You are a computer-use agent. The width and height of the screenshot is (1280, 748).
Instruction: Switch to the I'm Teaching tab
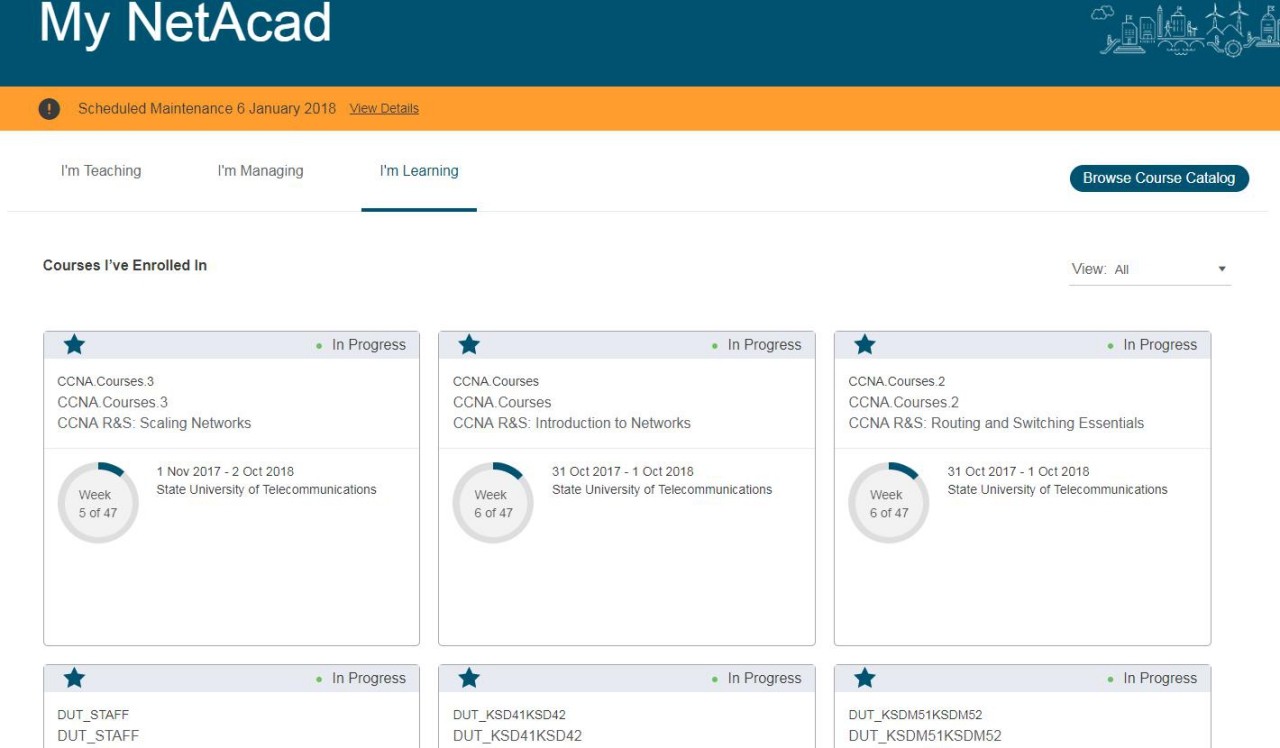pyautogui.click(x=101, y=171)
